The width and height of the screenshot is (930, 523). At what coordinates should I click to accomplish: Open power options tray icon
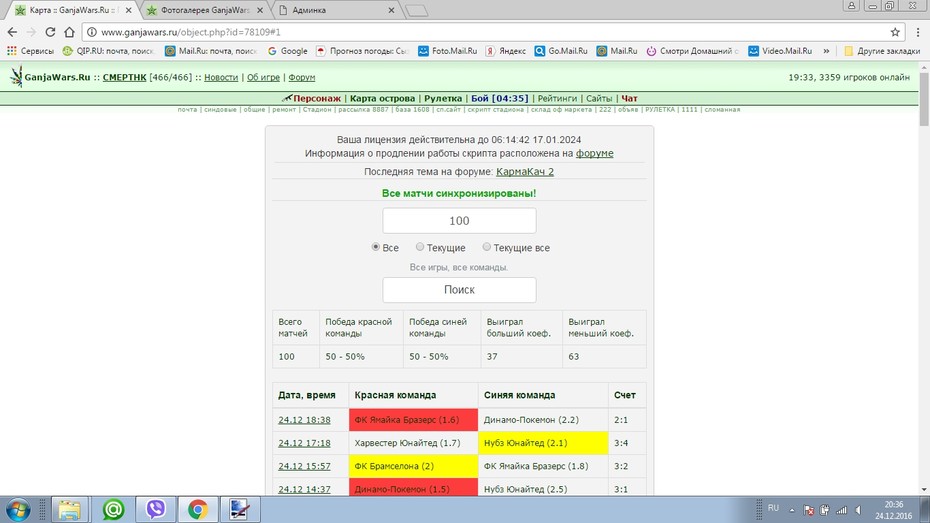tap(824, 510)
